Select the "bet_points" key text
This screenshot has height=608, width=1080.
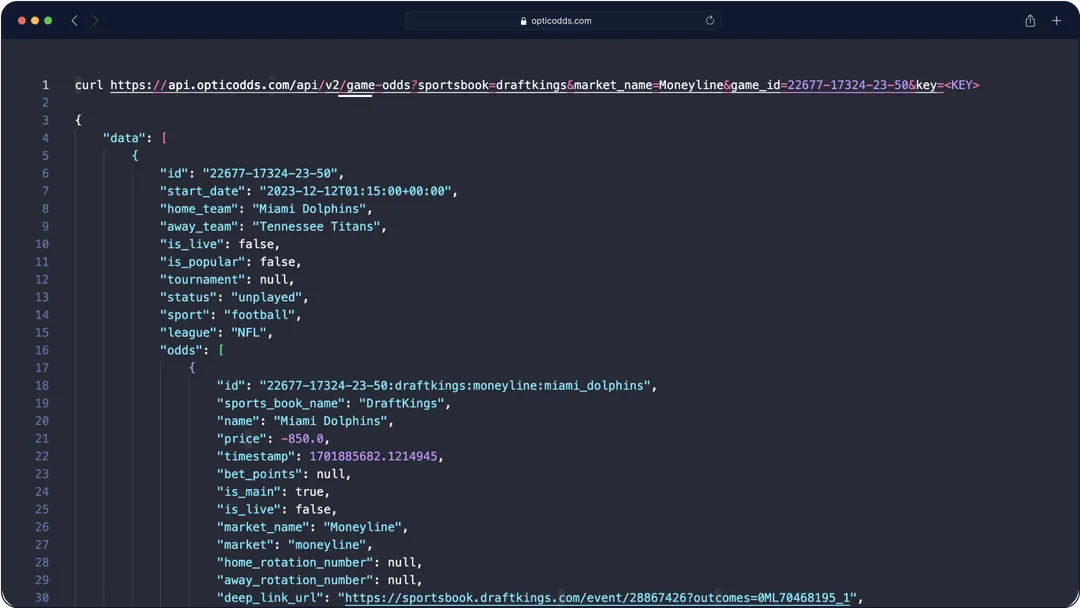pyautogui.click(x=259, y=474)
